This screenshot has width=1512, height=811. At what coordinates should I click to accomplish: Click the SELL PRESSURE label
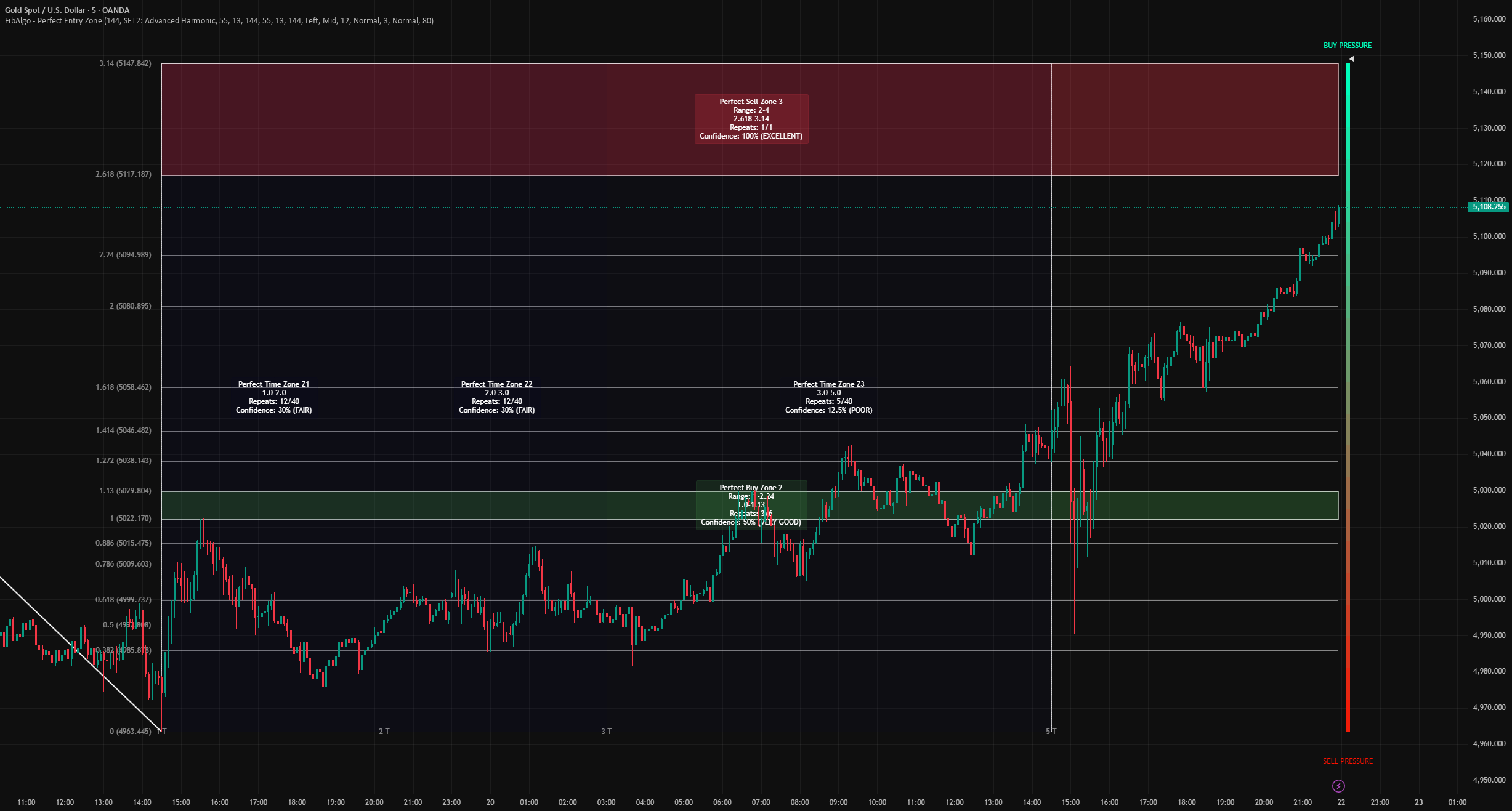(1348, 761)
